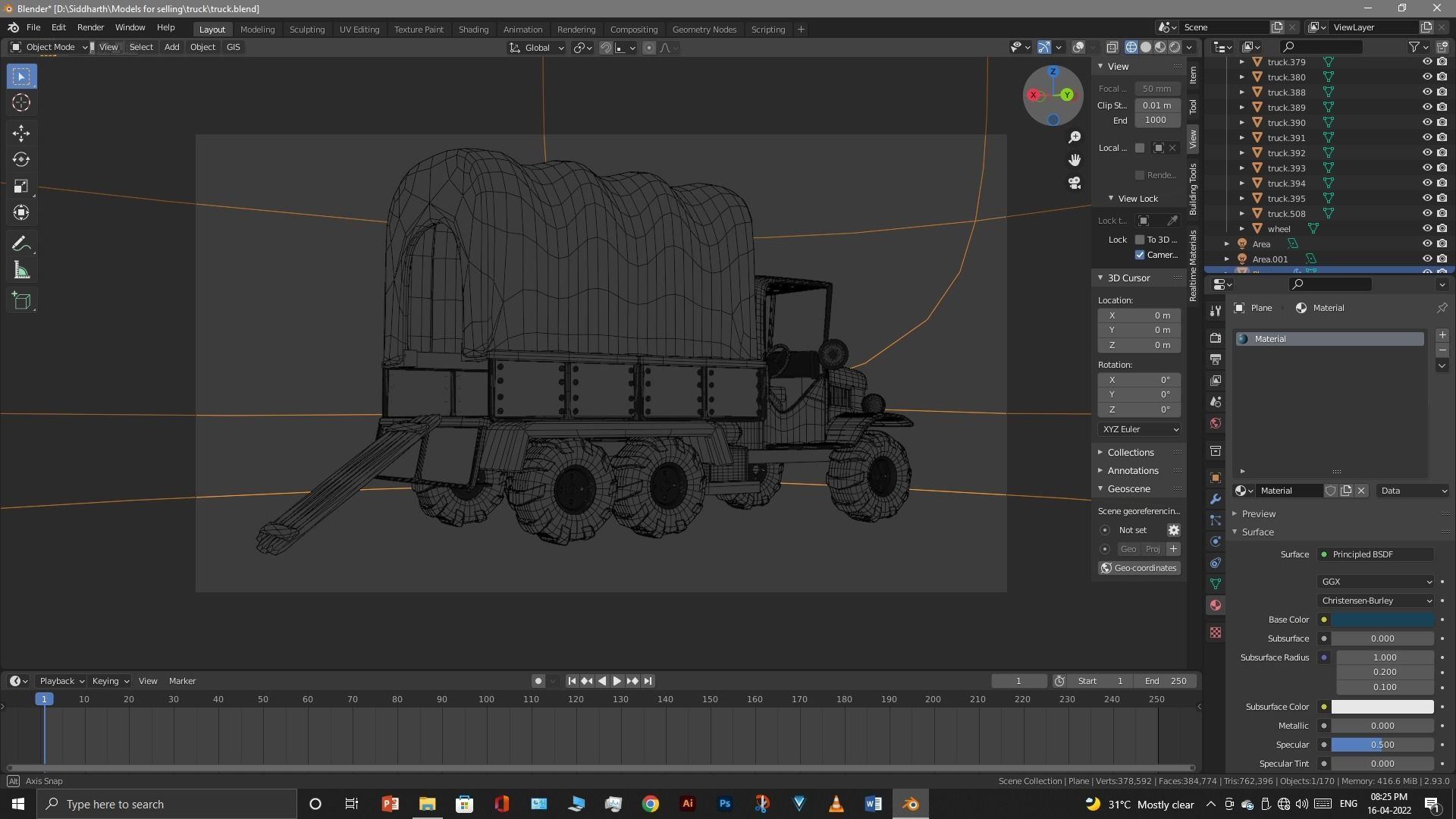The height and width of the screenshot is (819, 1456).
Task: Select the Add Cube tool
Action: (21, 301)
